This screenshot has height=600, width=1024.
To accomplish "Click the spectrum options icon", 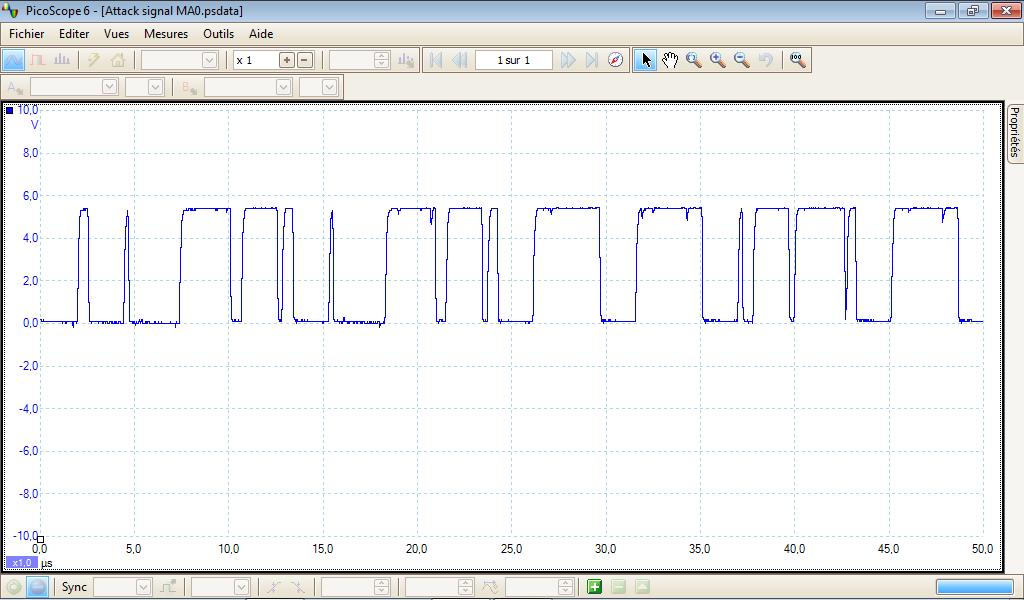I will pos(406,60).
